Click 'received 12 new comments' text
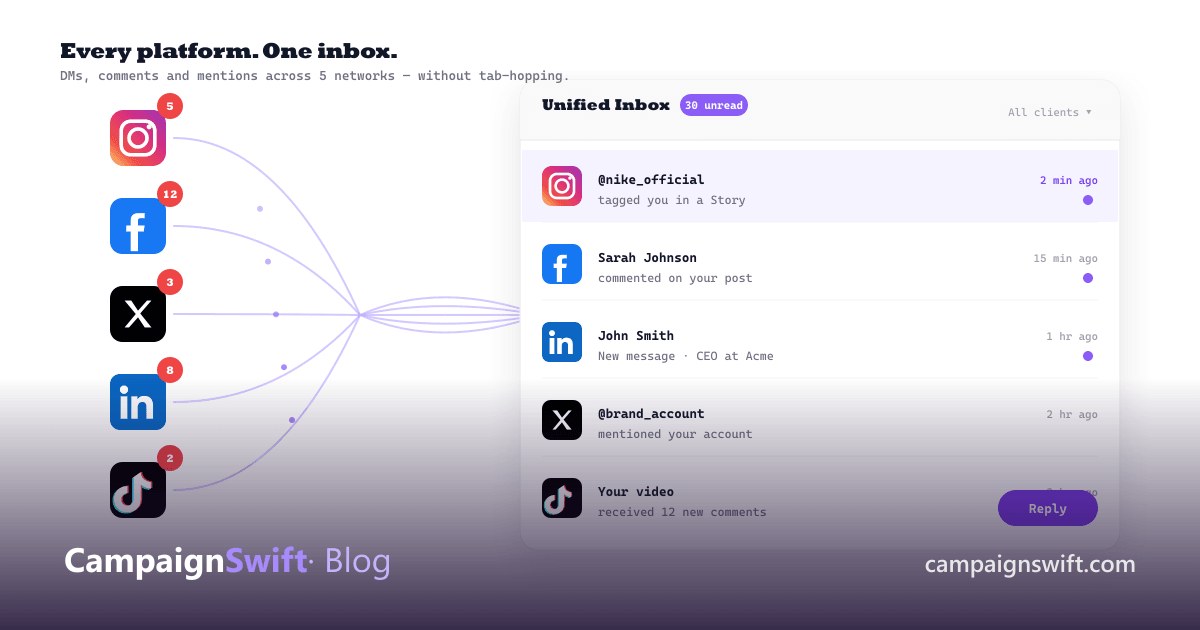Viewport: 1200px width, 630px height. pyautogui.click(x=682, y=512)
